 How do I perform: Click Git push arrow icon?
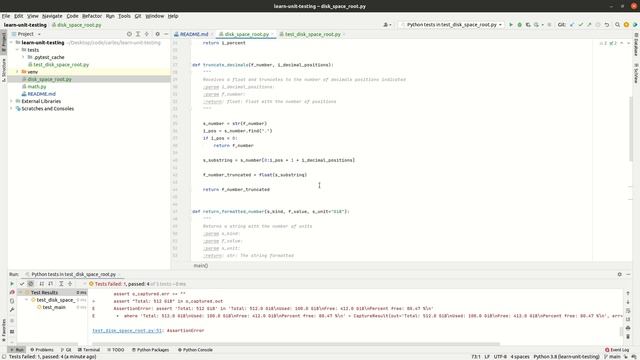589,25
